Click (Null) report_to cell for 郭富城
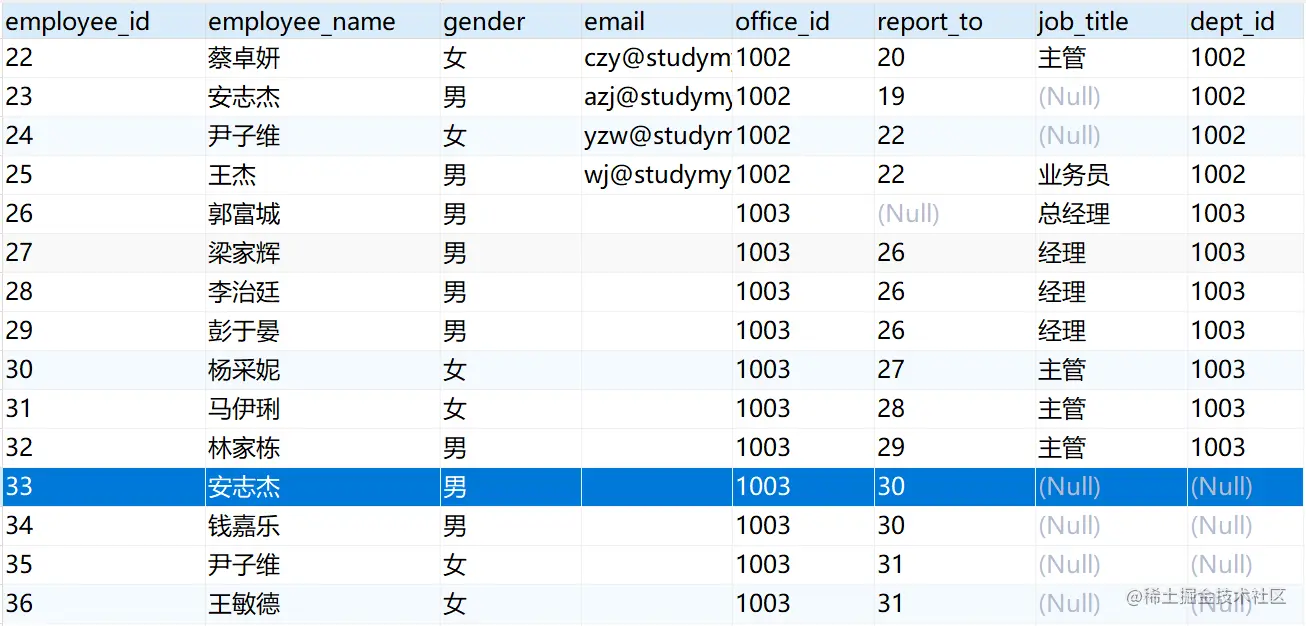1306x626 pixels. click(955, 214)
